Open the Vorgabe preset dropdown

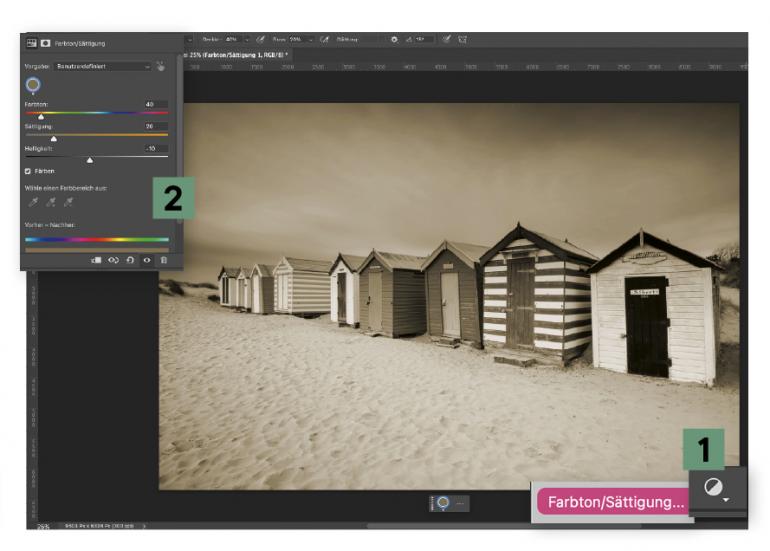pos(102,66)
